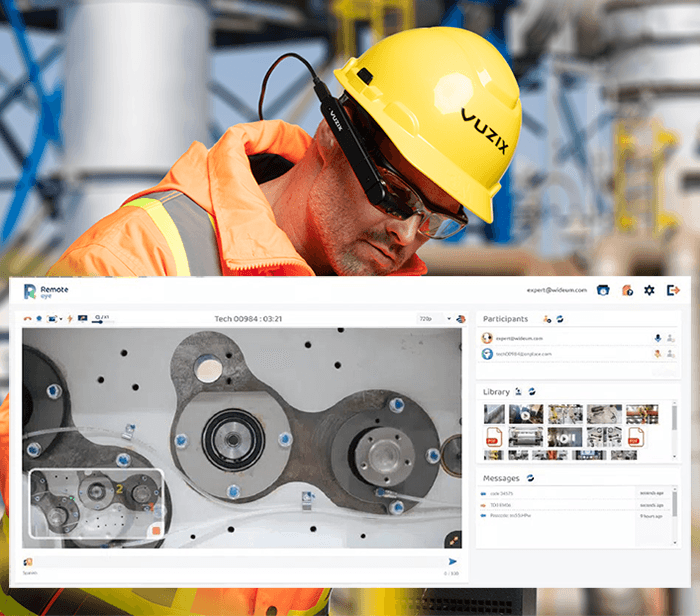The height and width of the screenshot is (616, 700).
Task: Toggle the muted microphone for tech00984 participant
Action: coord(658,354)
